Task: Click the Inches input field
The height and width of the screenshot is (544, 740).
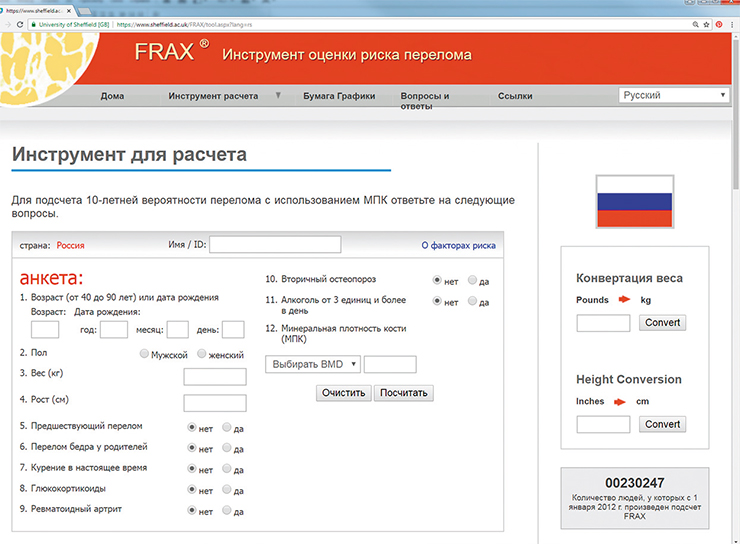Action: (603, 424)
